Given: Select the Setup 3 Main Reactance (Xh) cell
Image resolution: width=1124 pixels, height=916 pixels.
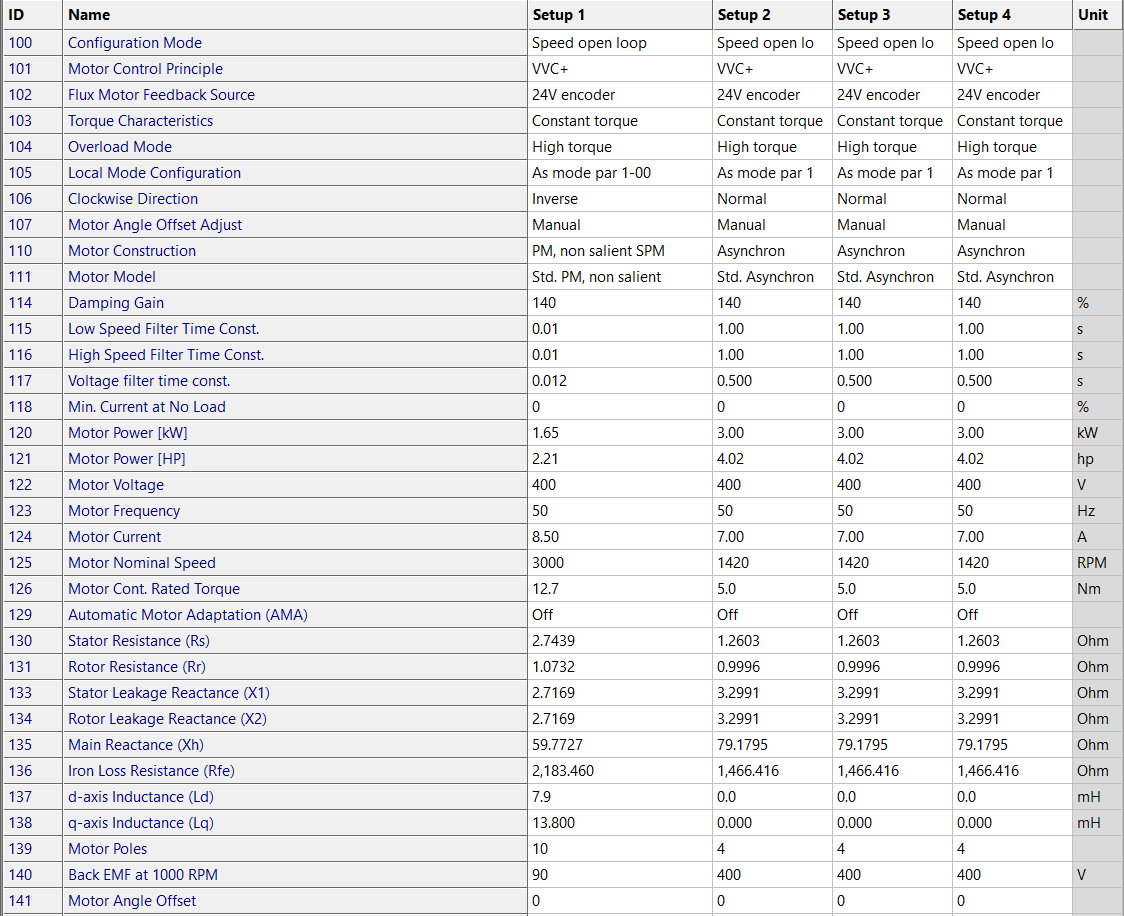Looking at the screenshot, I should tap(866, 745).
